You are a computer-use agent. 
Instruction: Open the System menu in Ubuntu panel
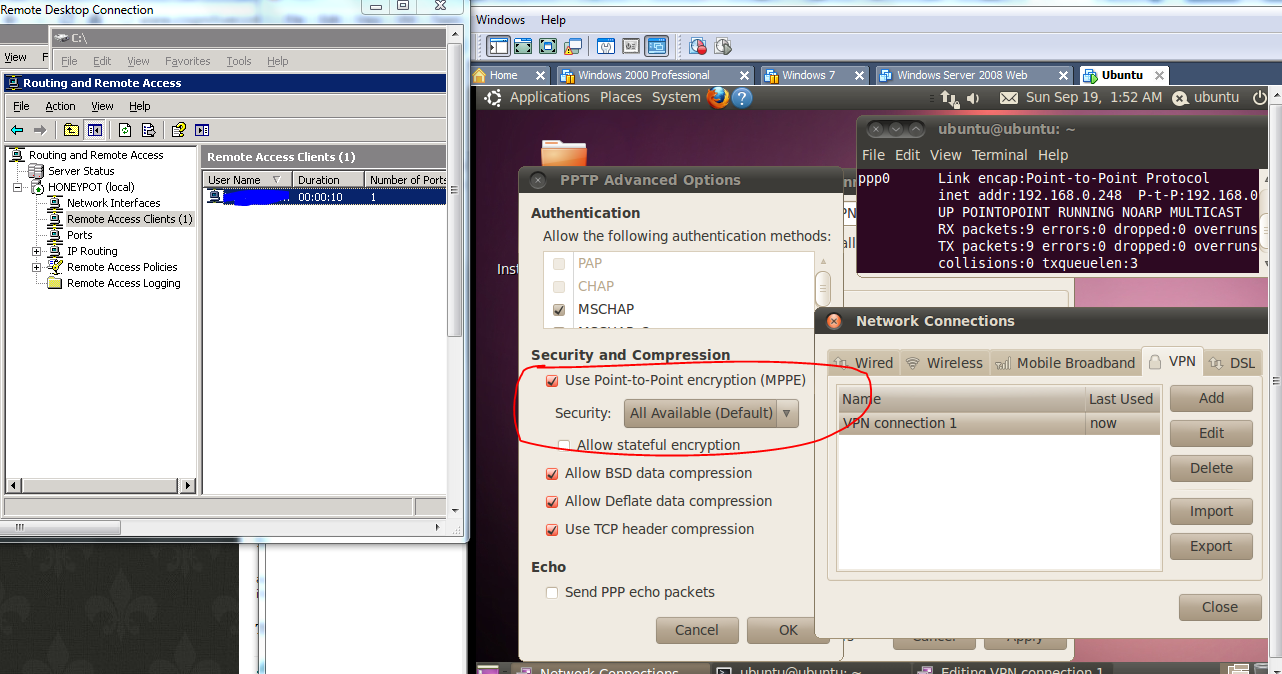tap(676, 97)
